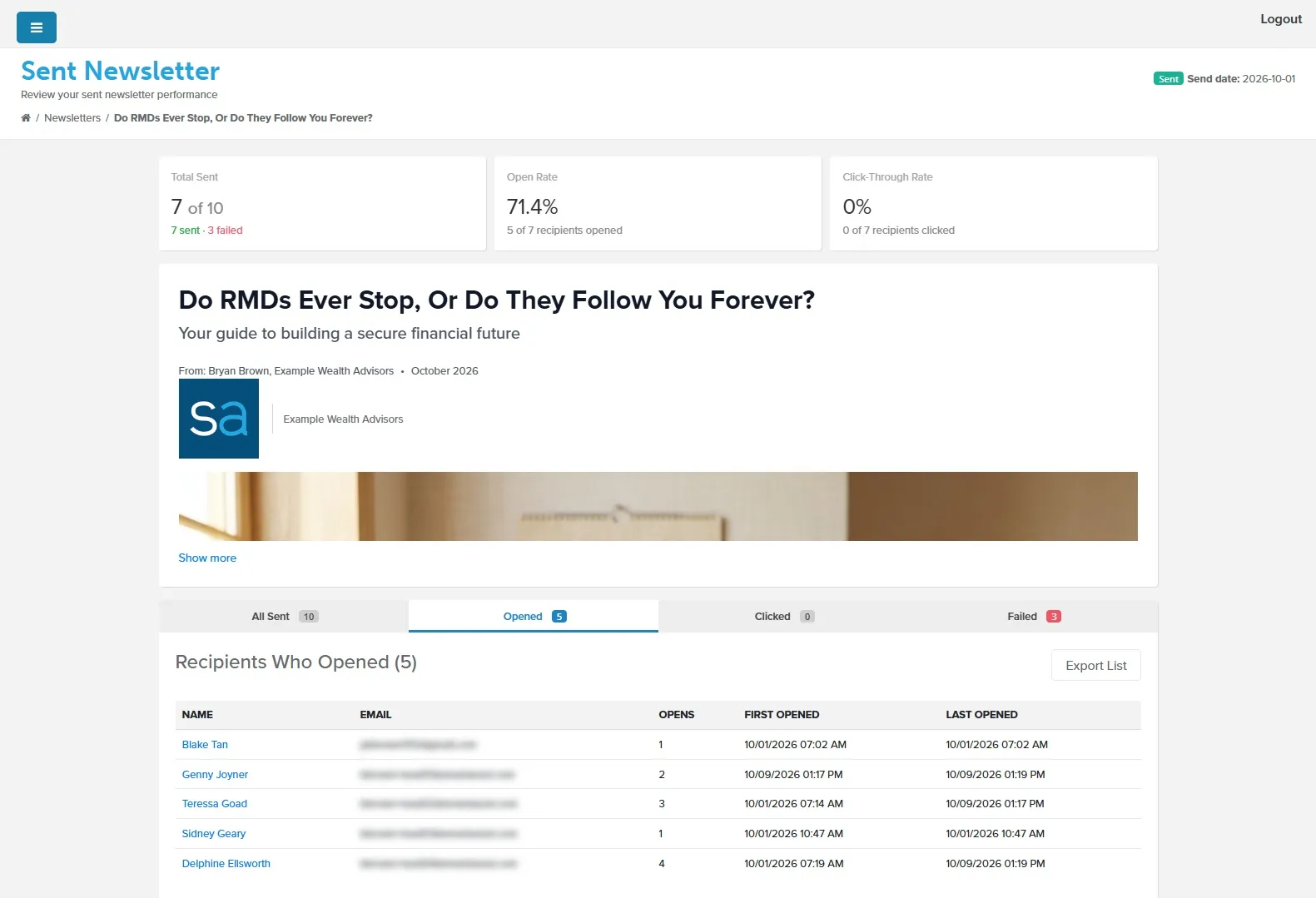This screenshot has width=1316, height=898.
Task: Click Sidney Geary's last opened 10/01/2026 10:47 AM
Action: coord(995,834)
